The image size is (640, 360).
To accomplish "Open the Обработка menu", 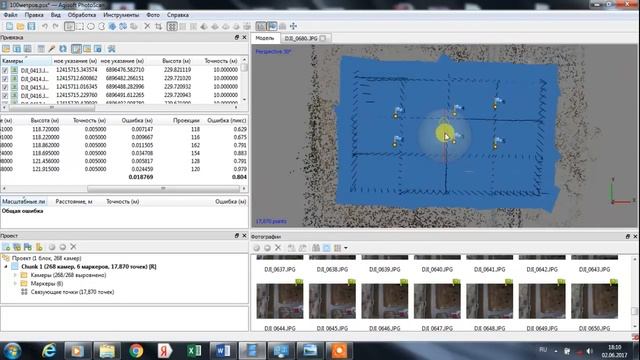I will 82,15.
